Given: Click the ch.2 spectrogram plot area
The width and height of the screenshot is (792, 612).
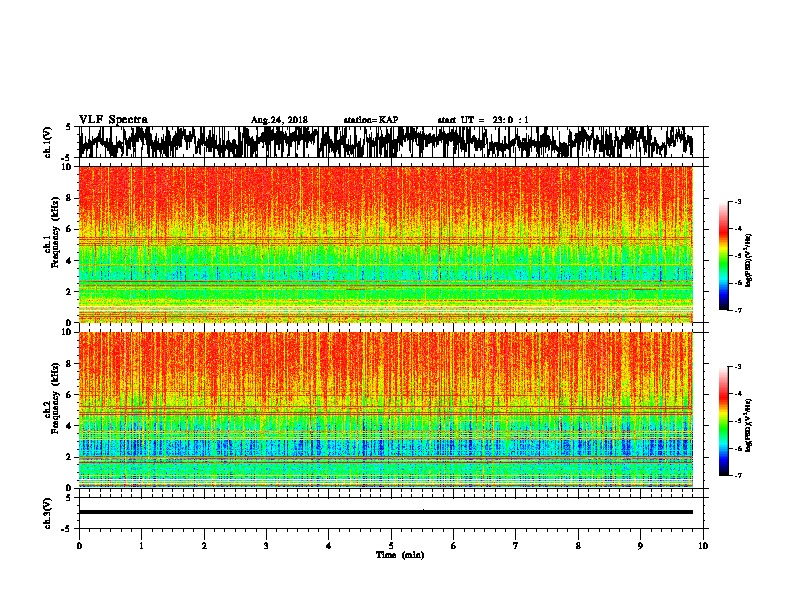Looking at the screenshot, I should point(386,410).
